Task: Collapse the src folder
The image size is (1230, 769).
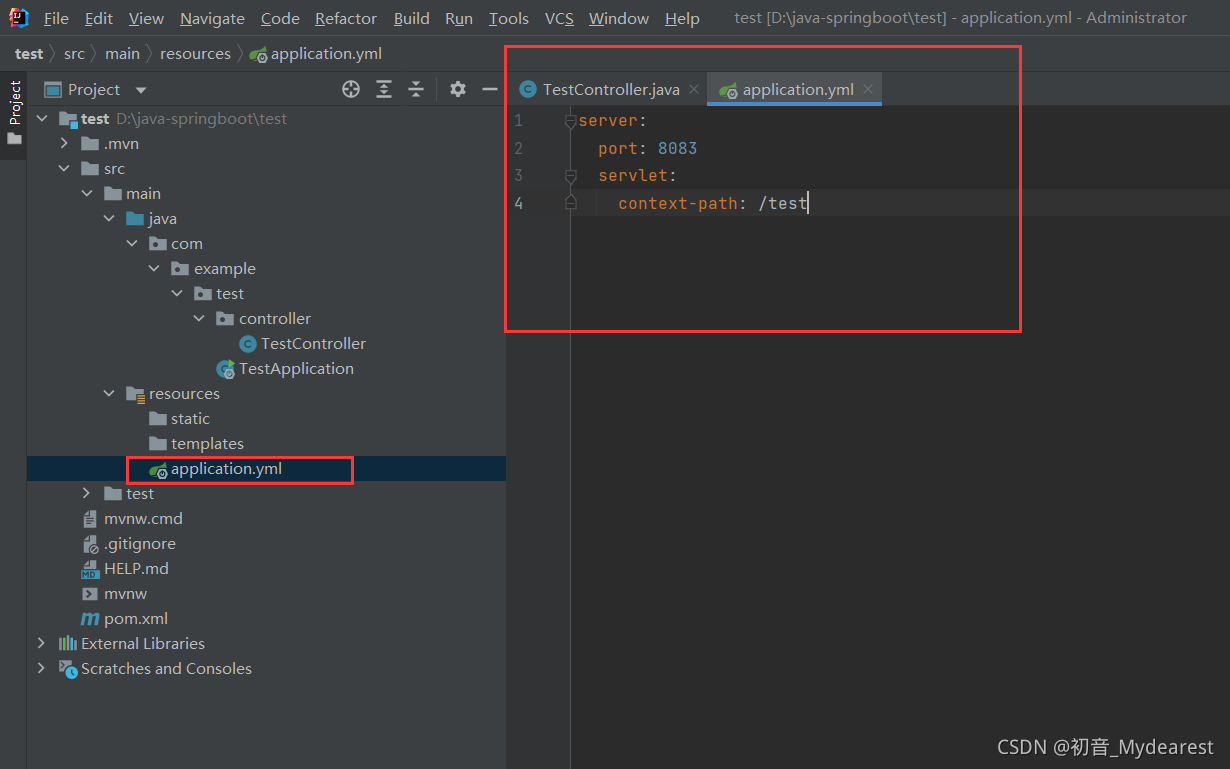Action: point(64,169)
